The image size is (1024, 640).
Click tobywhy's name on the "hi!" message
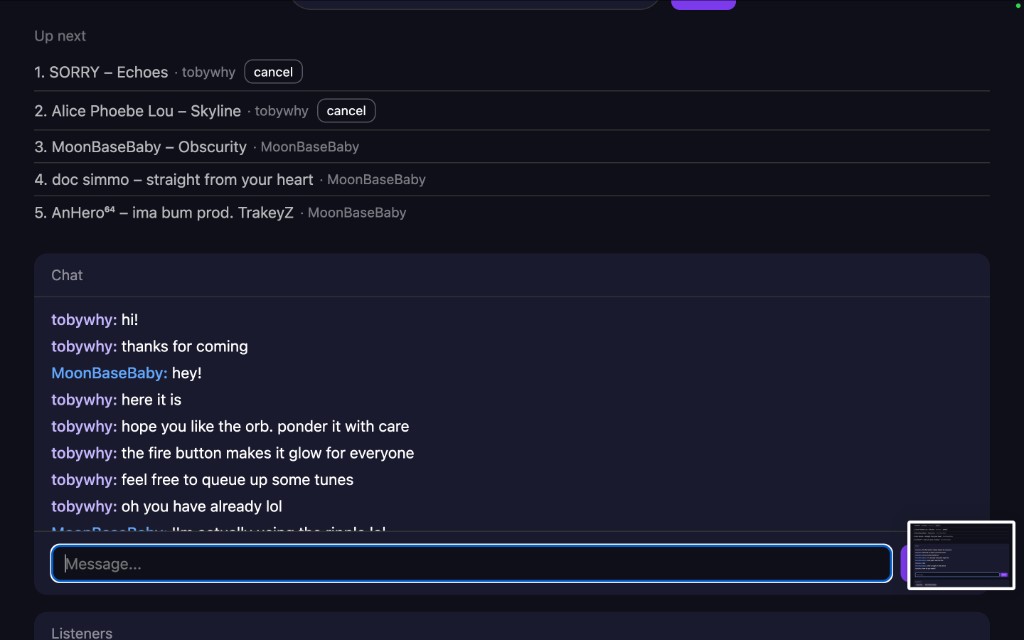click(84, 320)
